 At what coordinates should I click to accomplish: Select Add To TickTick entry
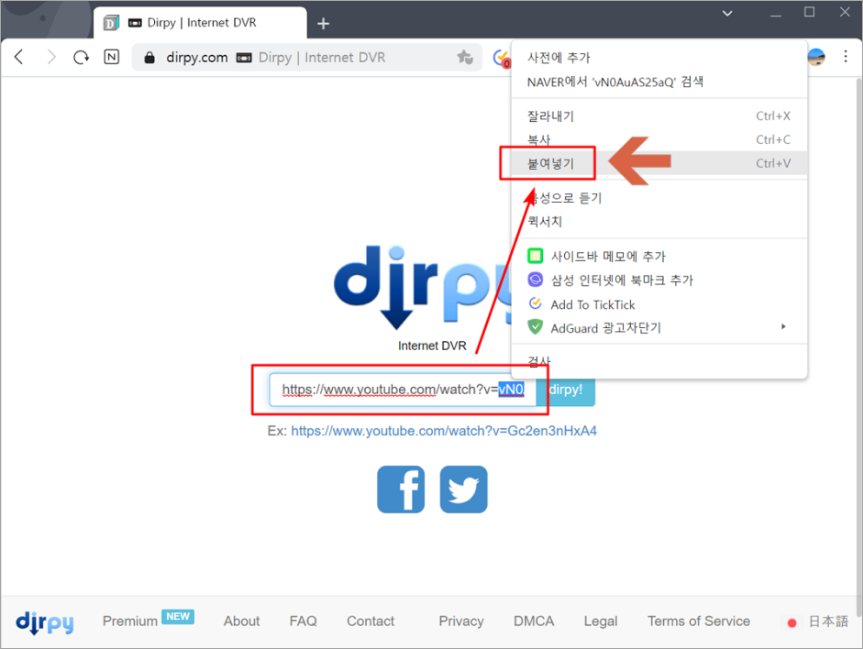click(x=659, y=304)
